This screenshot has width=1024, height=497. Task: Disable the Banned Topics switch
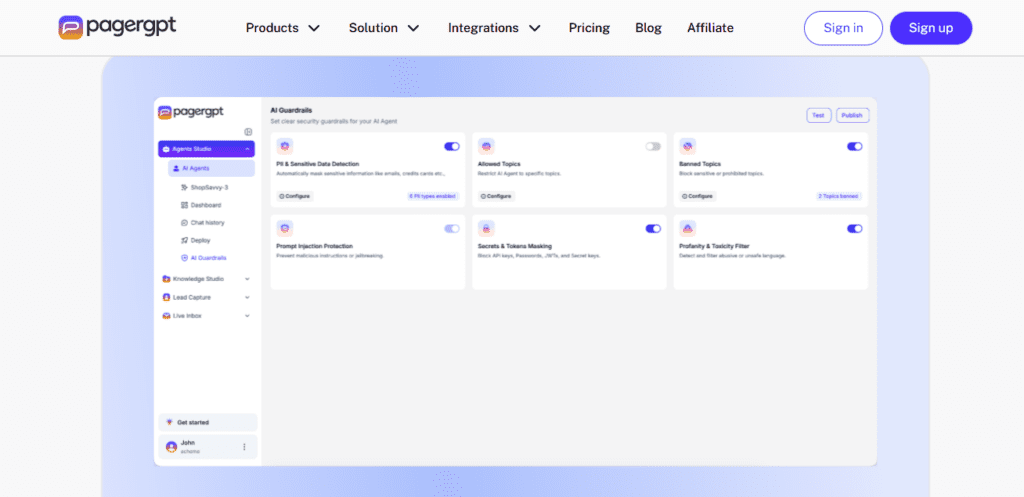point(855,146)
